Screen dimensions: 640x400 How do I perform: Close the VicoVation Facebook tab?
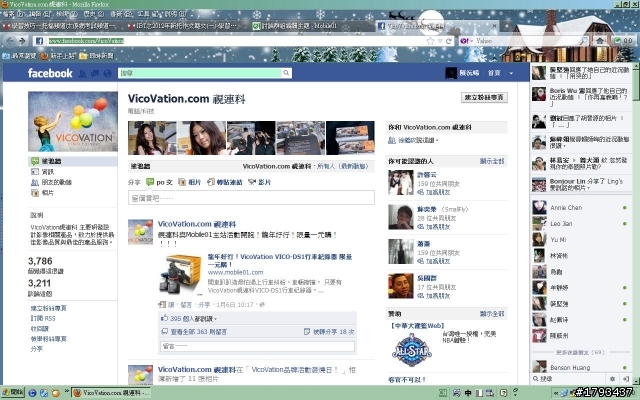click(x=494, y=26)
